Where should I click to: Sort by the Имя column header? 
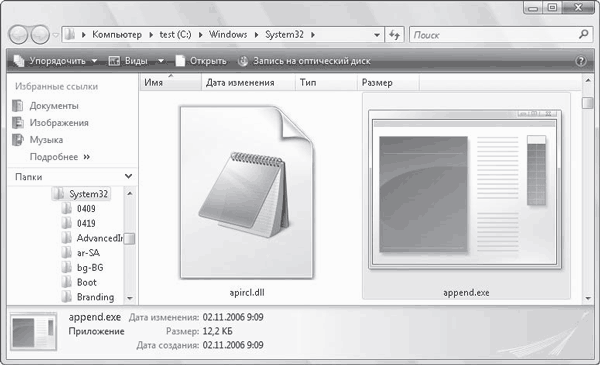[x=170, y=82]
